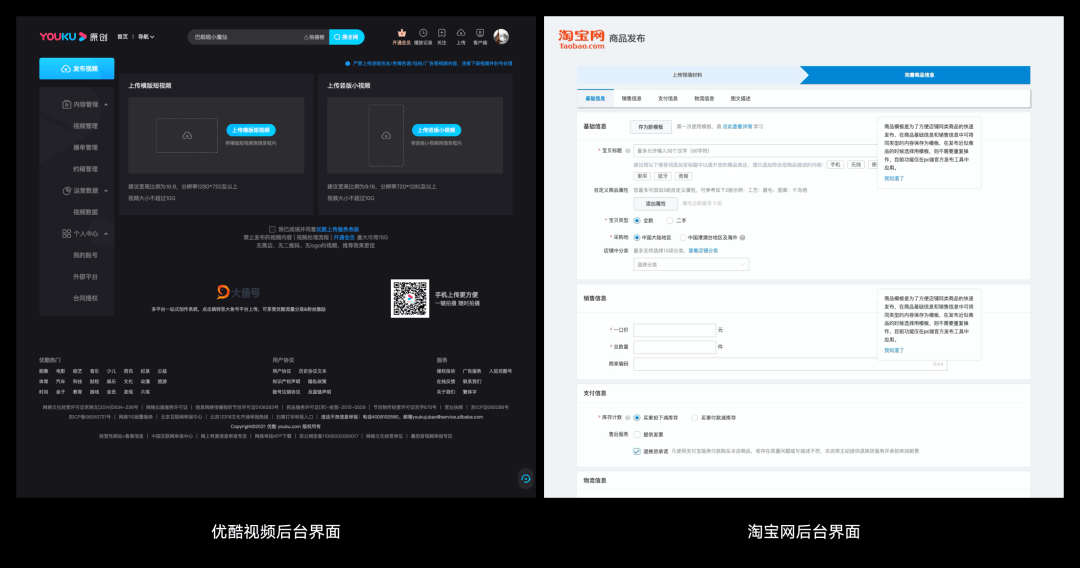
Task: Switch to the 图文描述 tab
Action: (740, 98)
